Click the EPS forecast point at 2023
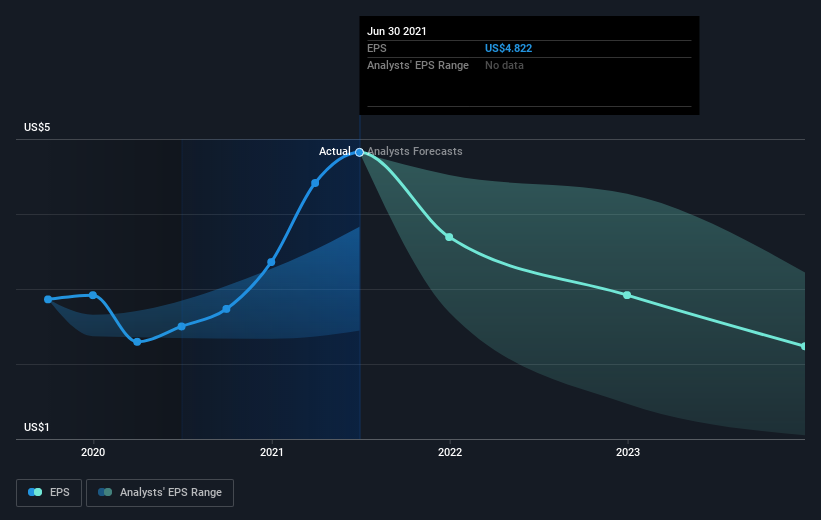The height and width of the screenshot is (520, 821). [627, 295]
